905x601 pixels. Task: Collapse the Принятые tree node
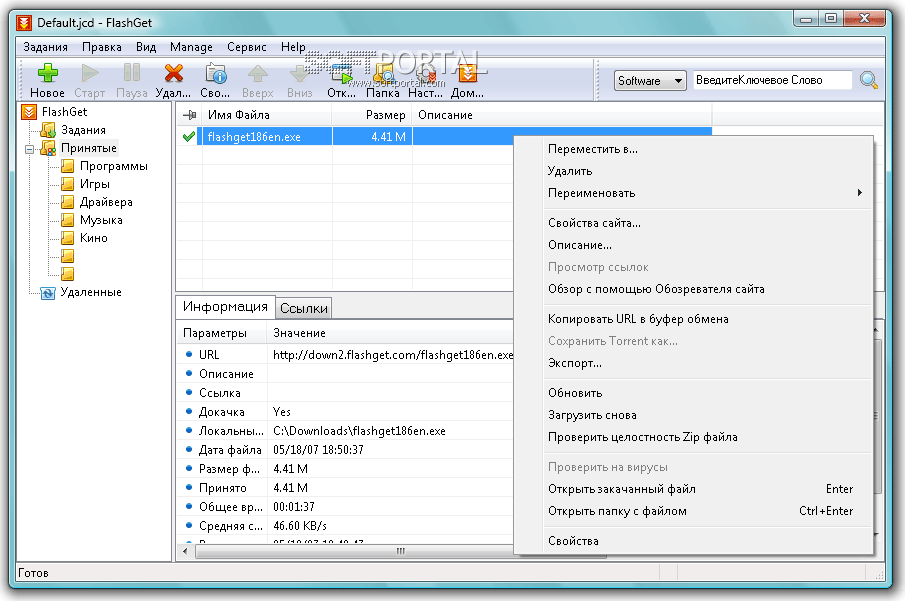pos(29,150)
